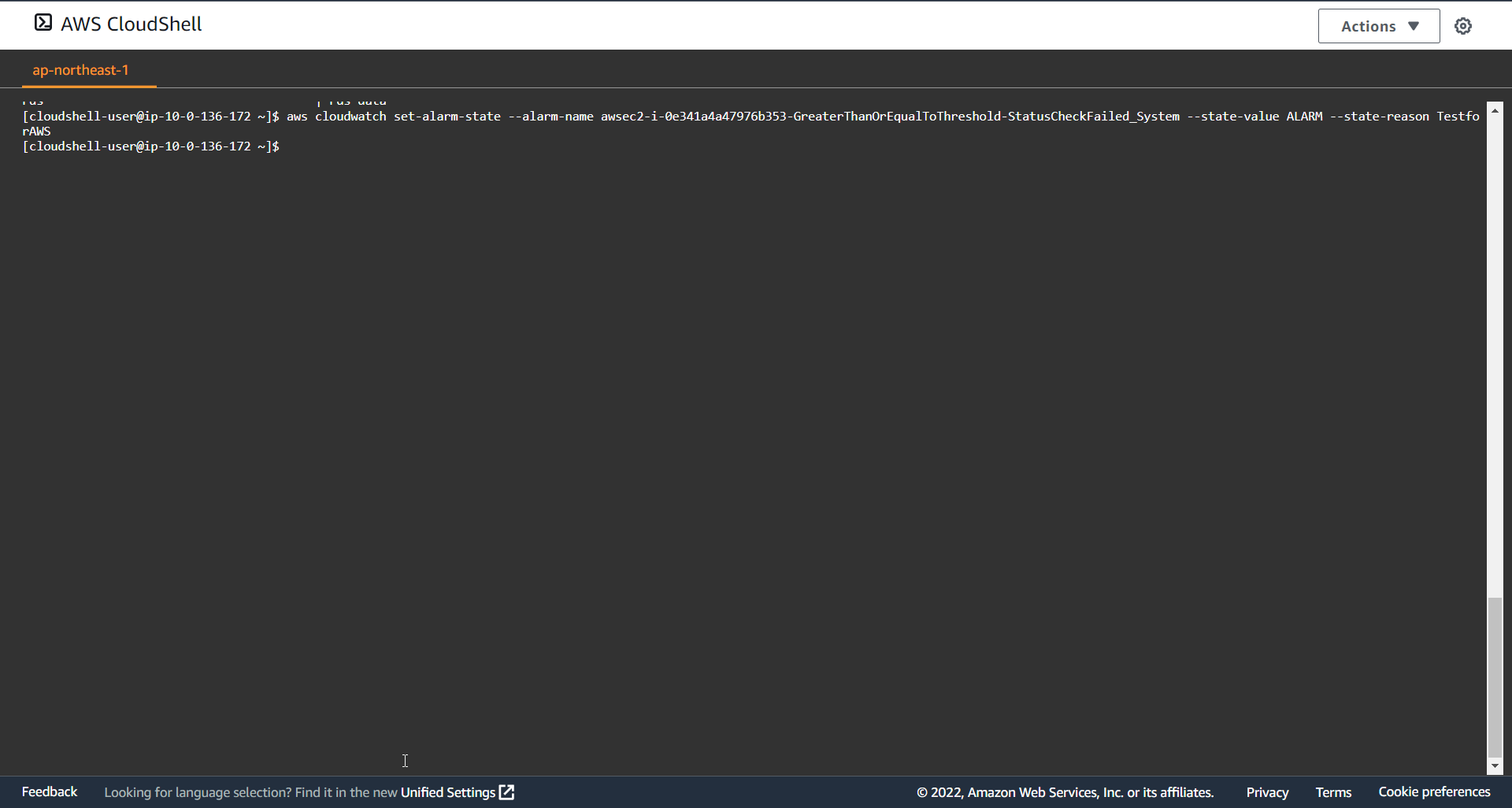
Task: Click the Amazon Web Services copyright text
Action: click(x=1065, y=792)
